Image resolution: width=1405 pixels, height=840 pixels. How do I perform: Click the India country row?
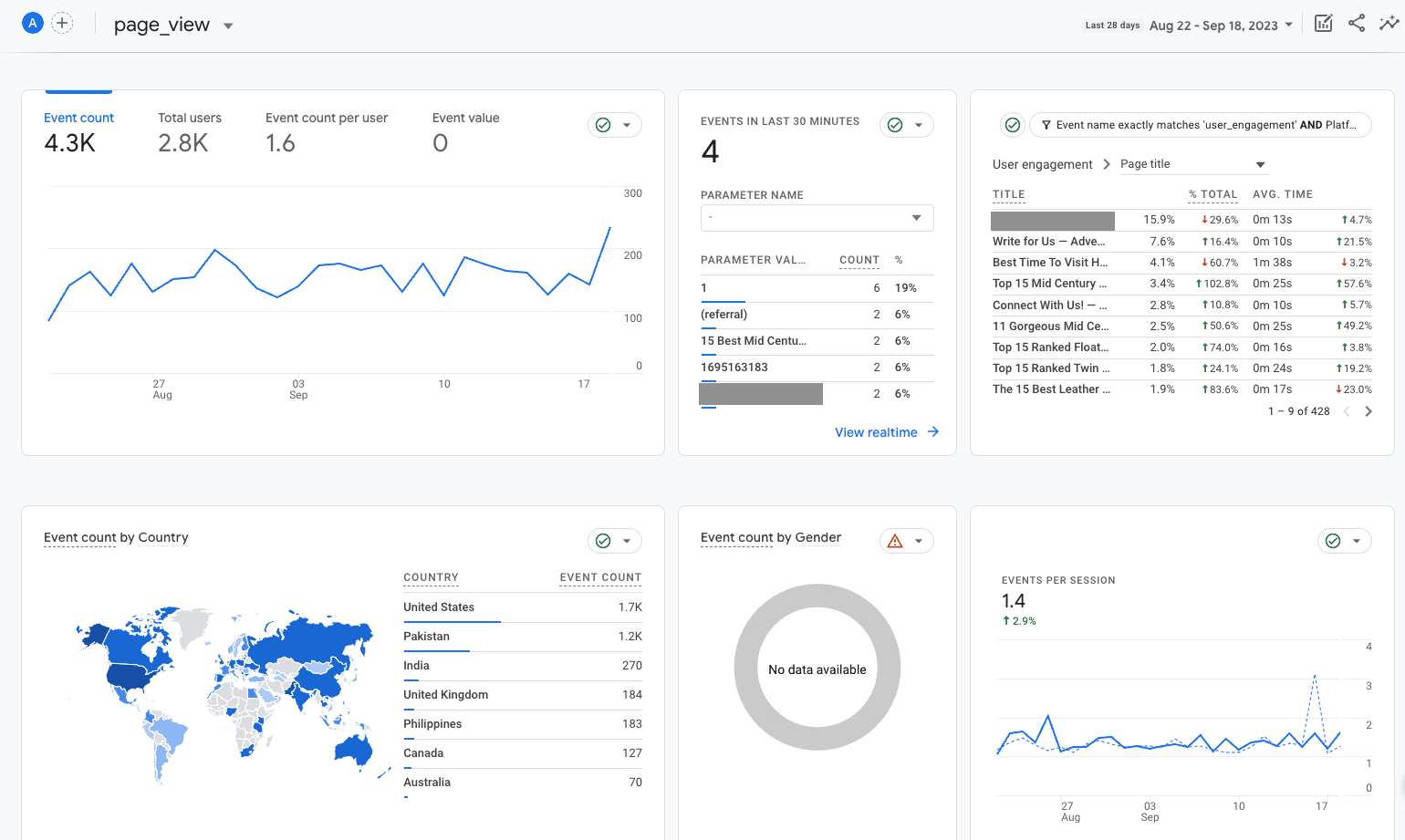(523, 666)
